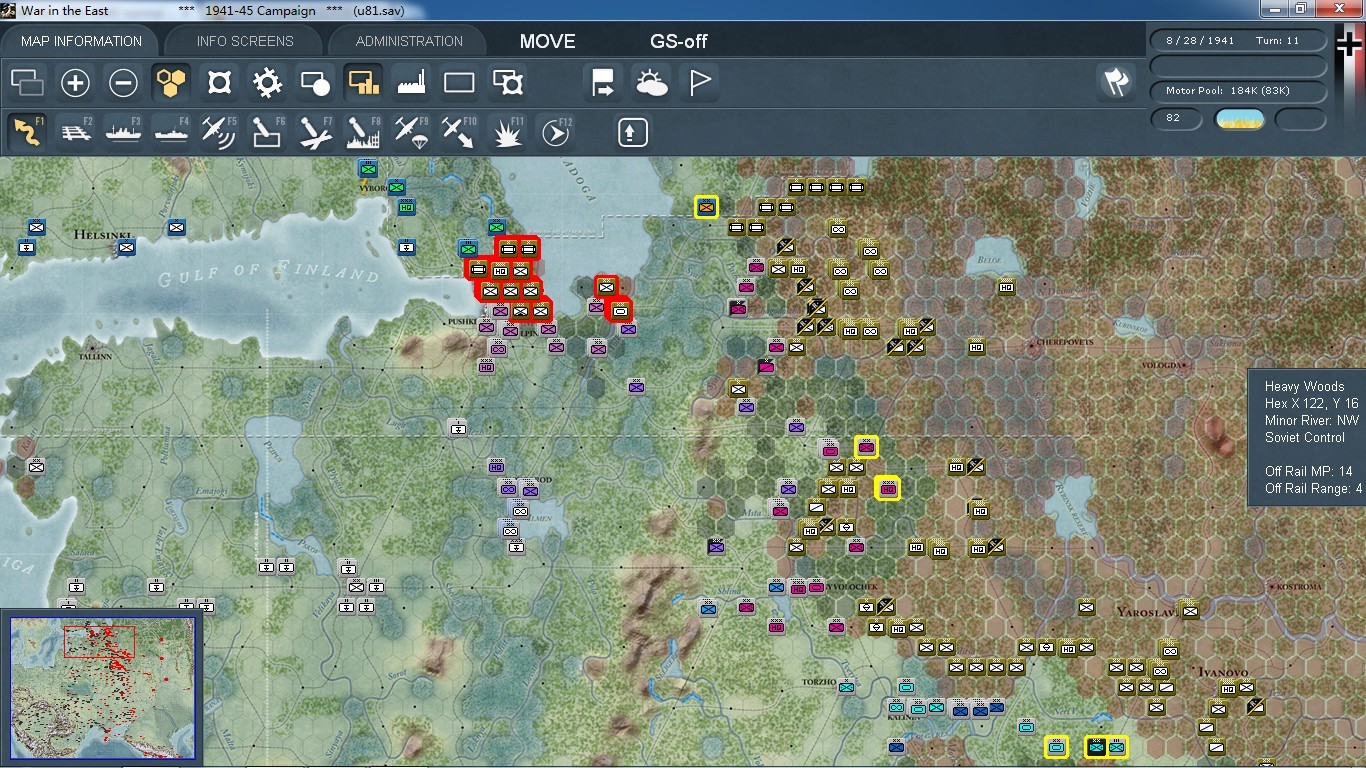Viewport: 1366px width, 768px height.
Task: Show the weather overlay sun-cloud icon
Action: (x=651, y=82)
